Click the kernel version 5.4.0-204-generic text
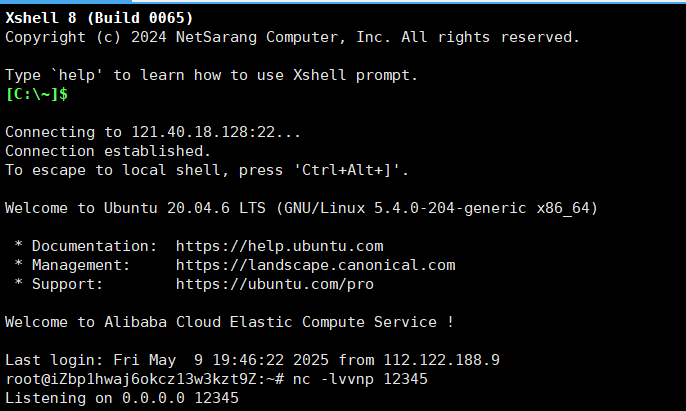Viewport: 686px width, 411px height. click(x=450, y=208)
